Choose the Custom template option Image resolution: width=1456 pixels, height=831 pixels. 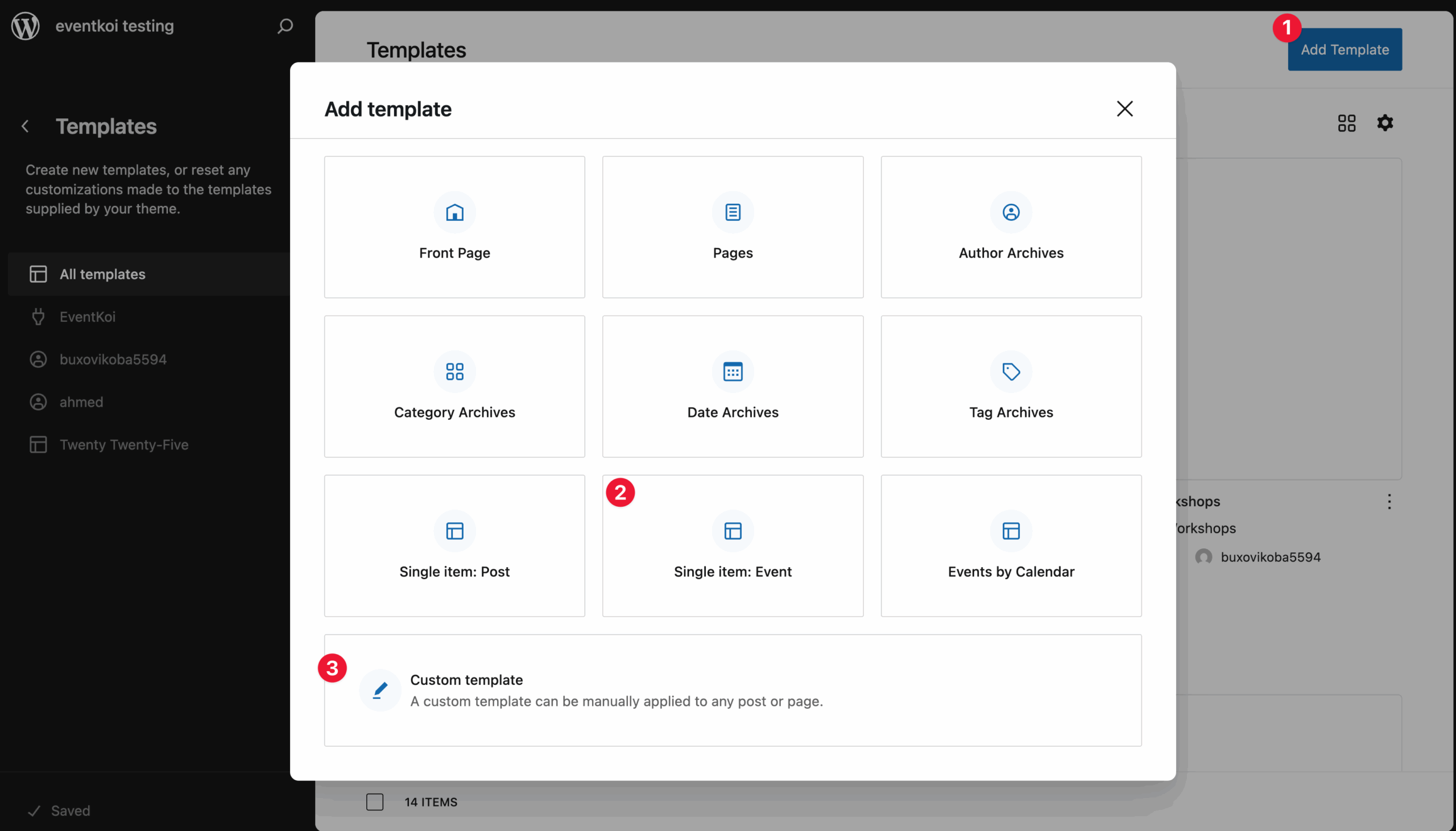tap(733, 690)
